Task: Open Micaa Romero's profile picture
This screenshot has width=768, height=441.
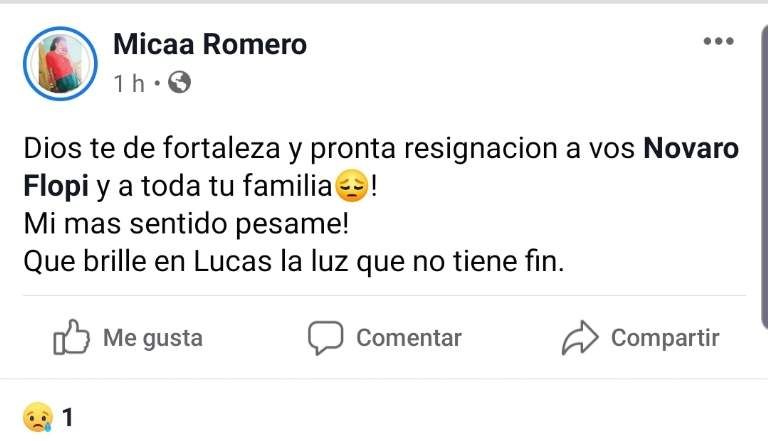Action: (64, 63)
